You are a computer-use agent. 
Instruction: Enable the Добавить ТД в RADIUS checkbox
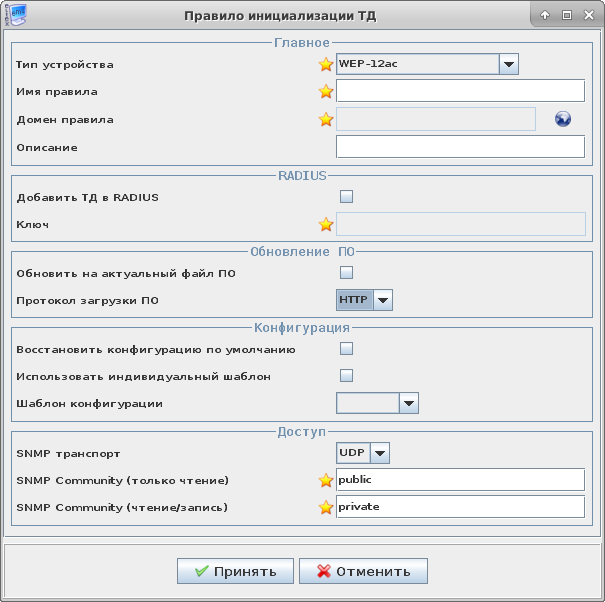(347, 197)
